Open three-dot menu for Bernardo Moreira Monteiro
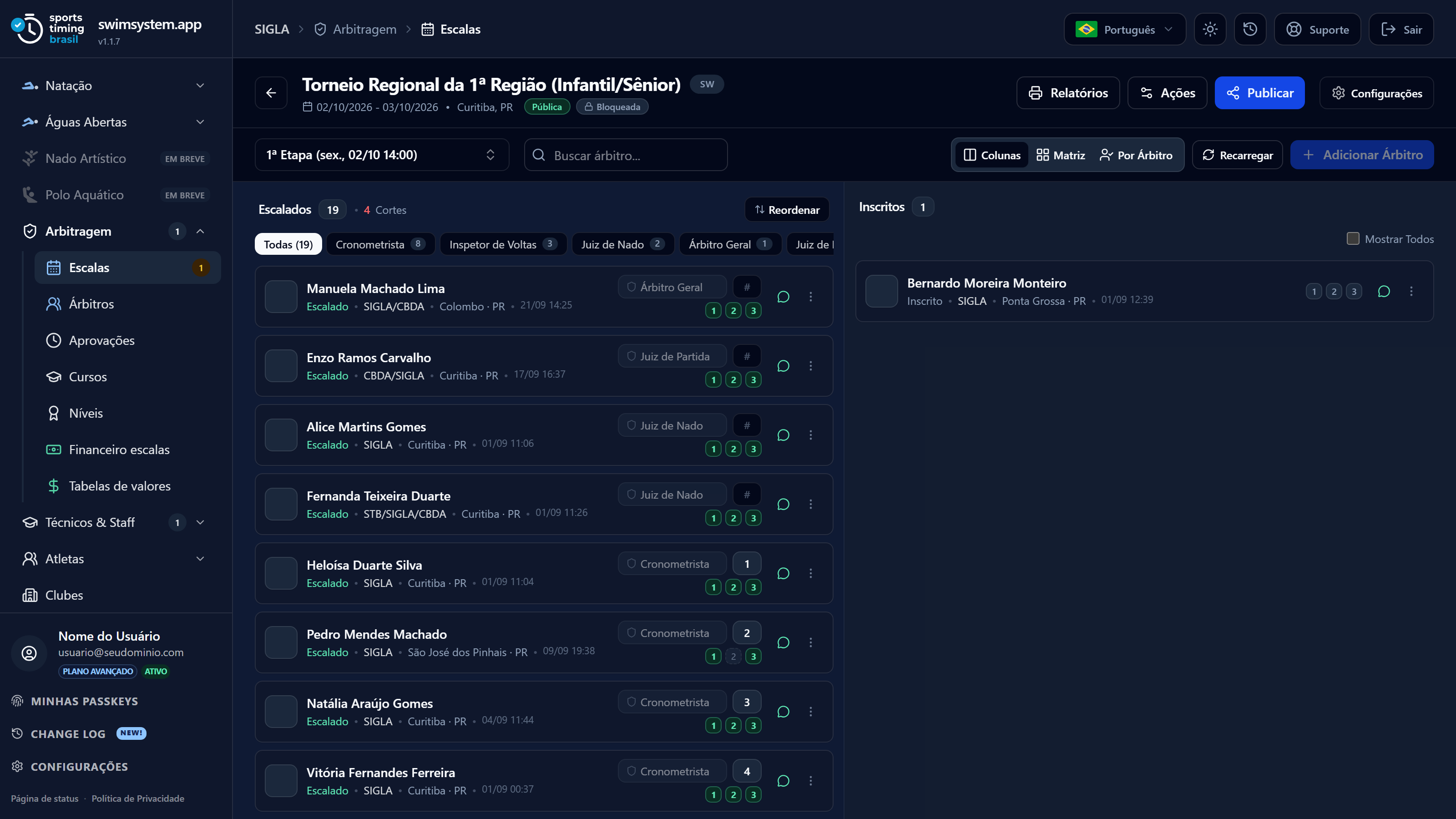This screenshot has width=1456, height=819. 1411,291
